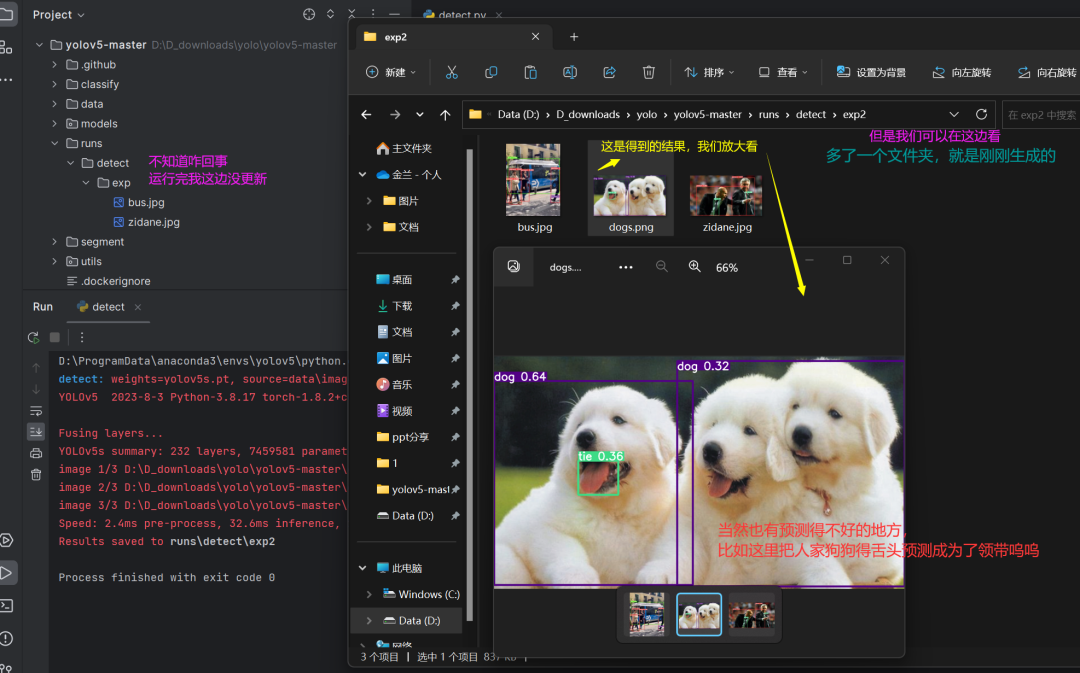Click the search exp2 input field
The height and width of the screenshot is (673, 1080).
click(1041, 115)
